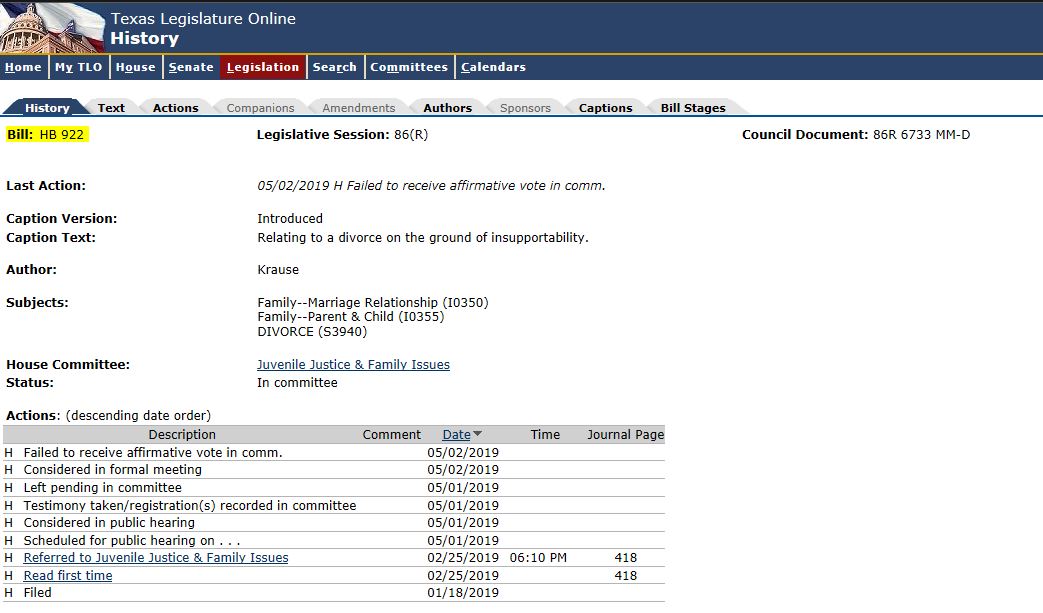Image resolution: width=1043 pixels, height=613 pixels.
Task: Open the House navigation link
Action: pyautogui.click(x=135, y=67)
